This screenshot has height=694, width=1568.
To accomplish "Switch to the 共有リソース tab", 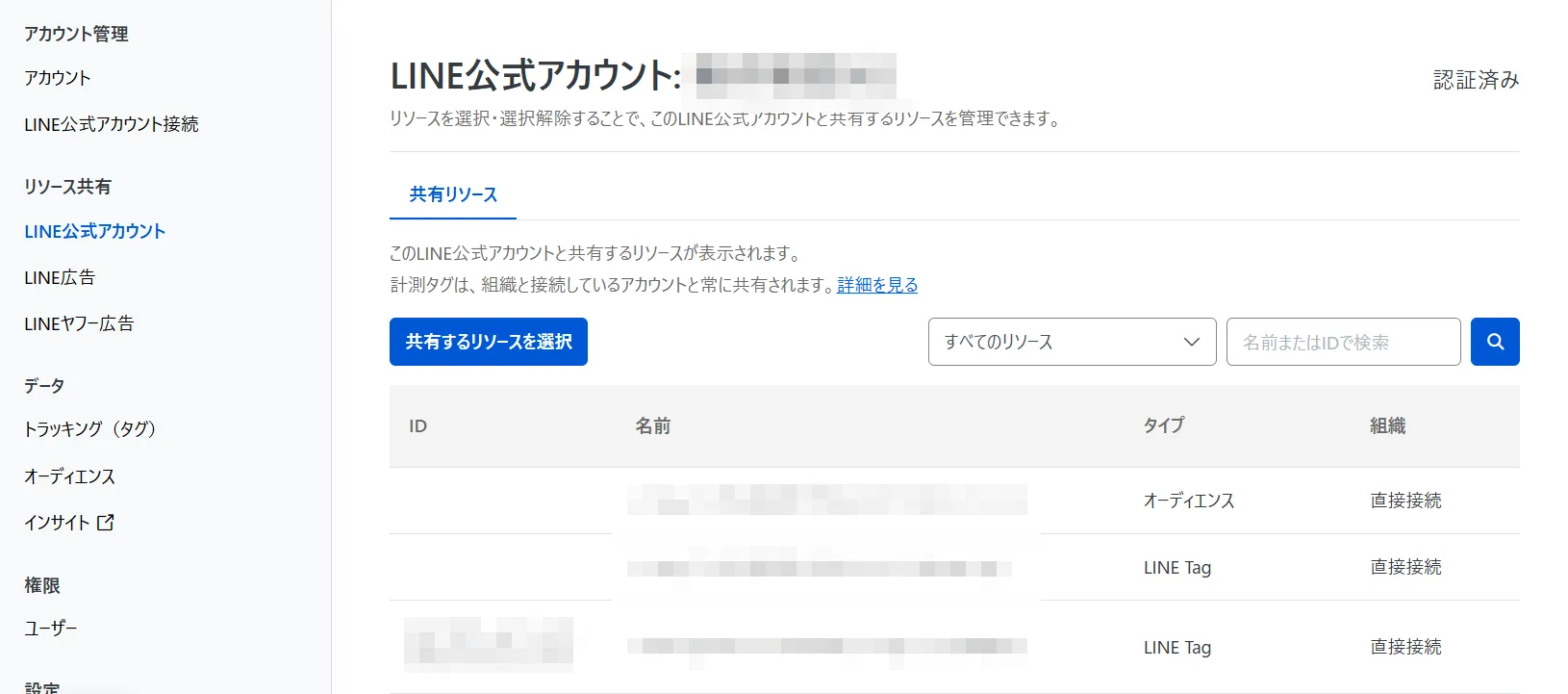I will coord(453,195).
